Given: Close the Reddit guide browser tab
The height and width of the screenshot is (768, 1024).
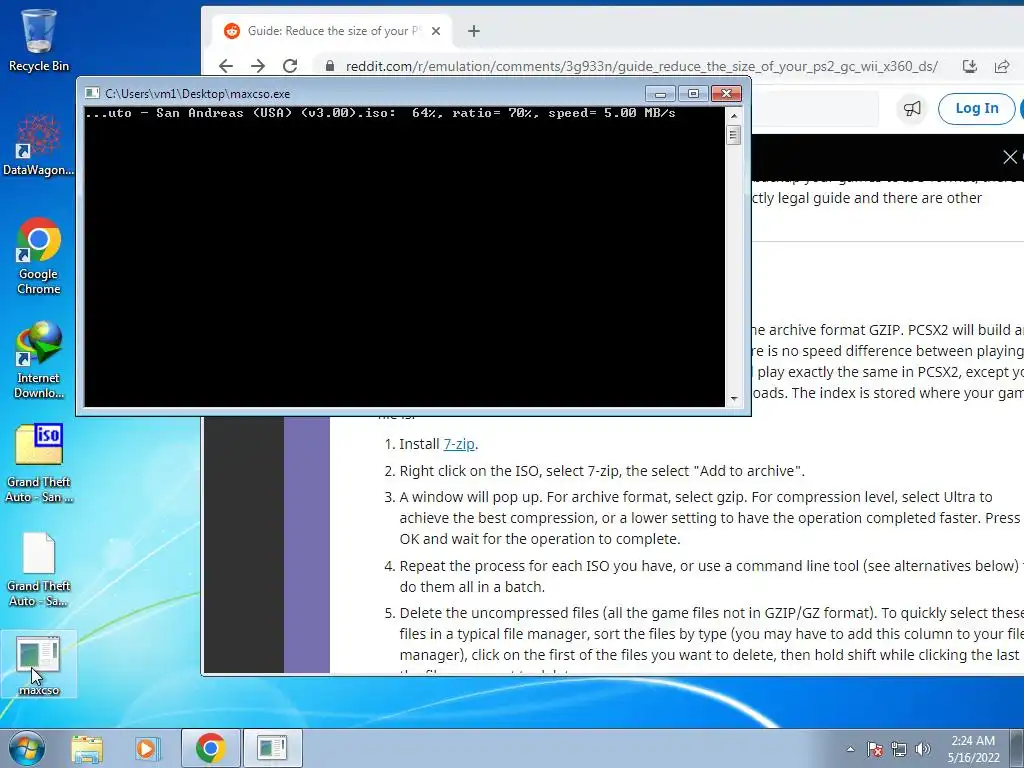Looking at the screenshot, I should click(x=436, y=31).
